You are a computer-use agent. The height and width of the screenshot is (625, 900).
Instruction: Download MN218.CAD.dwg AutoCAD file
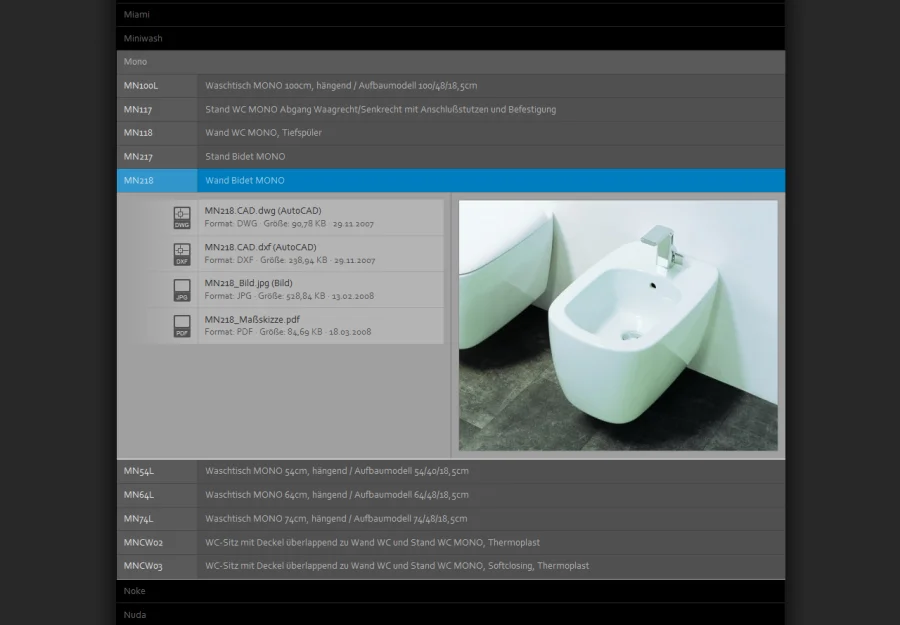[262, 211]
